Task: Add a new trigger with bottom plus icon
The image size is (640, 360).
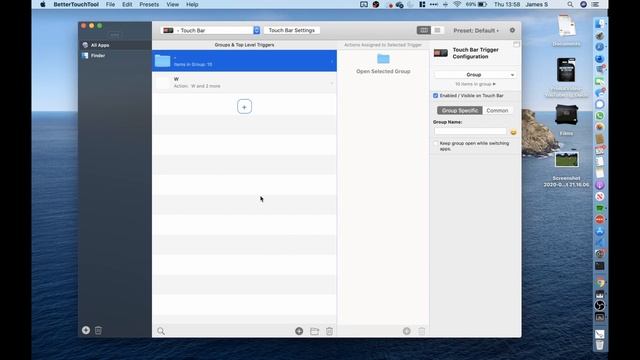Action: tap(299, 331)
